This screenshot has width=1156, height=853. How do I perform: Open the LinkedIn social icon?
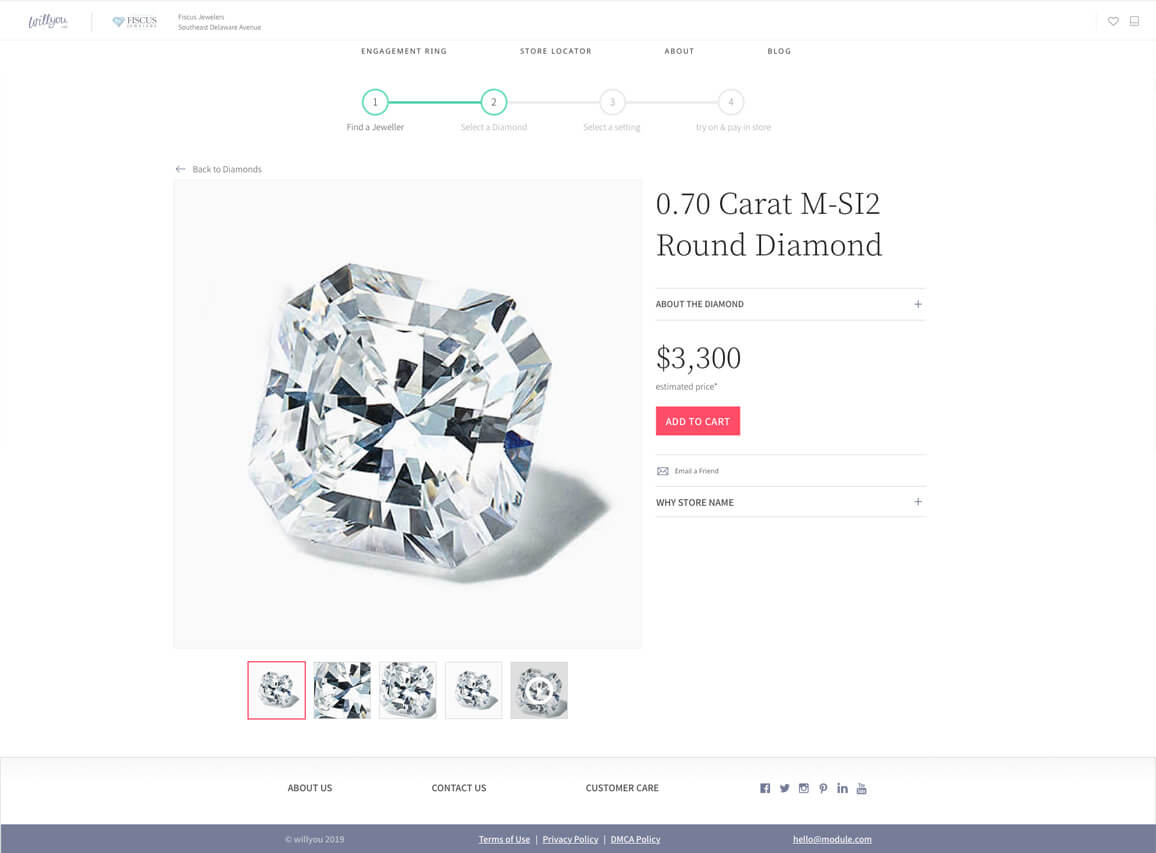(842, 788)
